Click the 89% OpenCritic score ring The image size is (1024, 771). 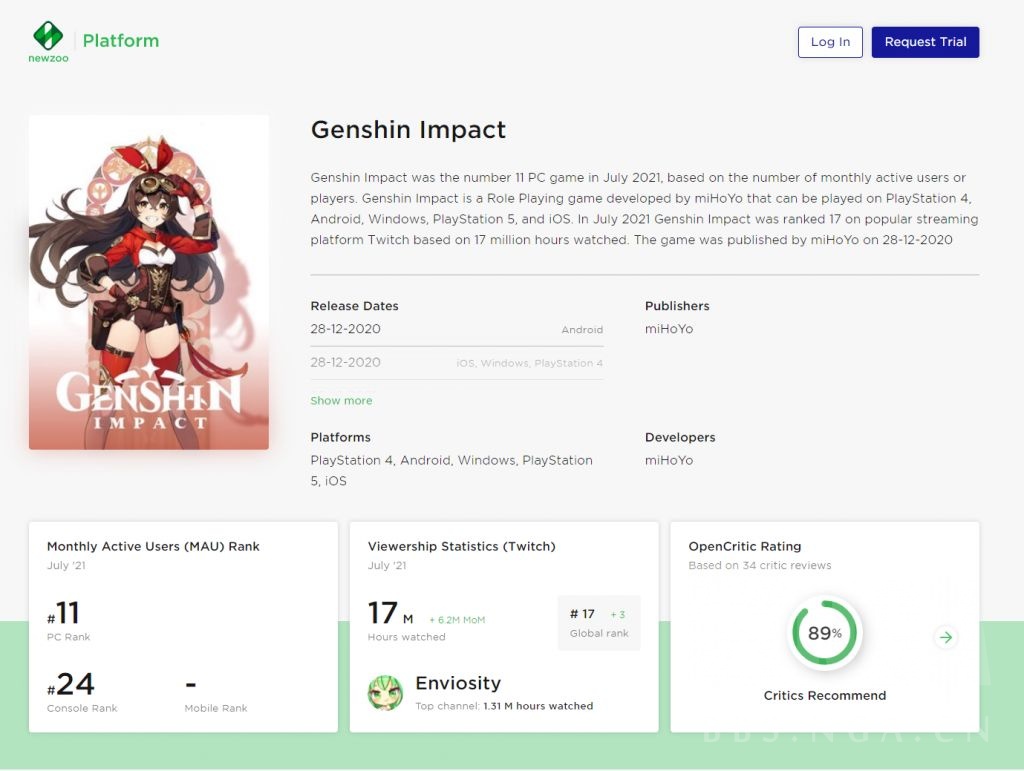point(824,633)
